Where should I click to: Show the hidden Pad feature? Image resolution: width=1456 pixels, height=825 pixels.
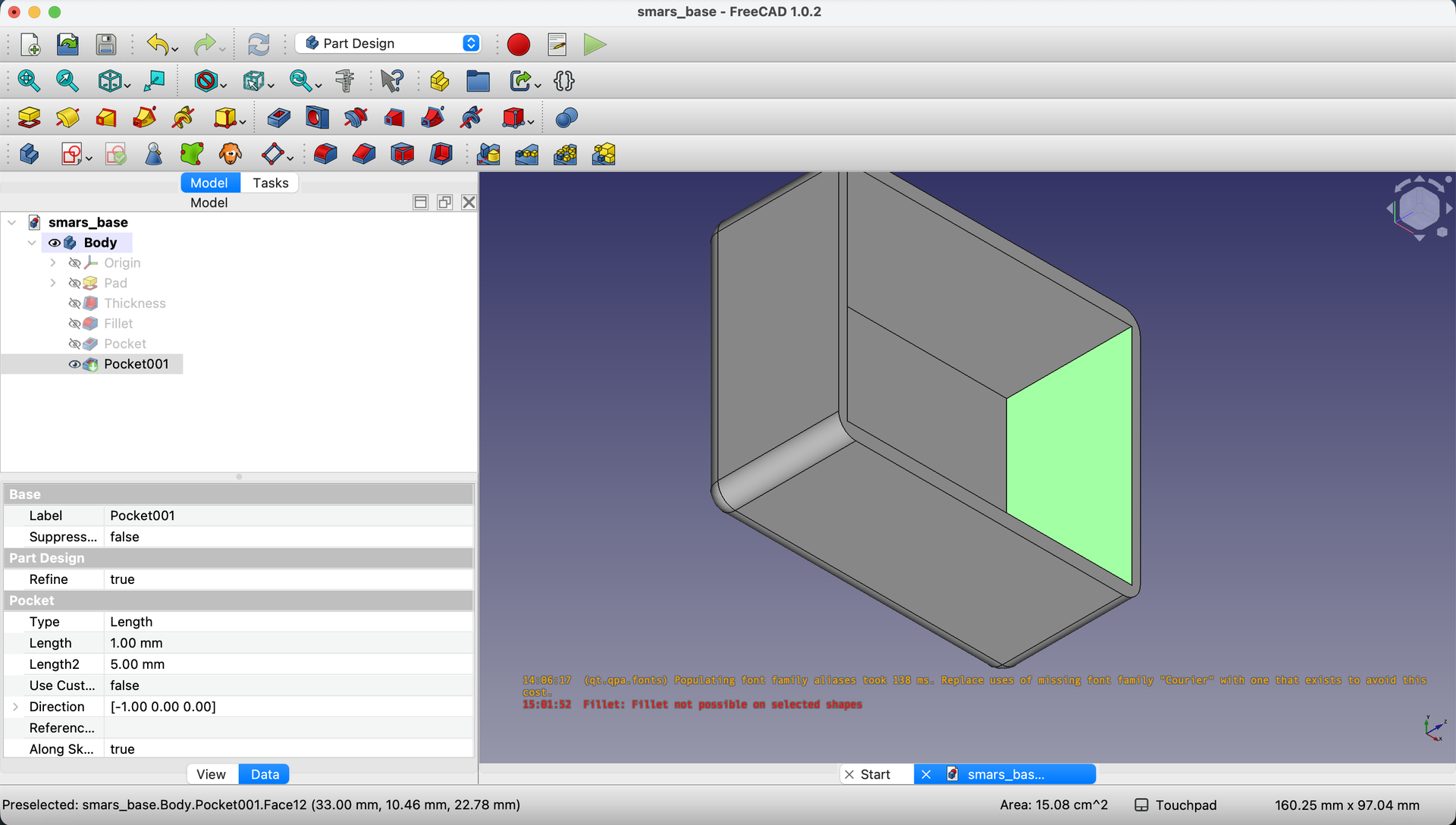[x=74, y=283]
